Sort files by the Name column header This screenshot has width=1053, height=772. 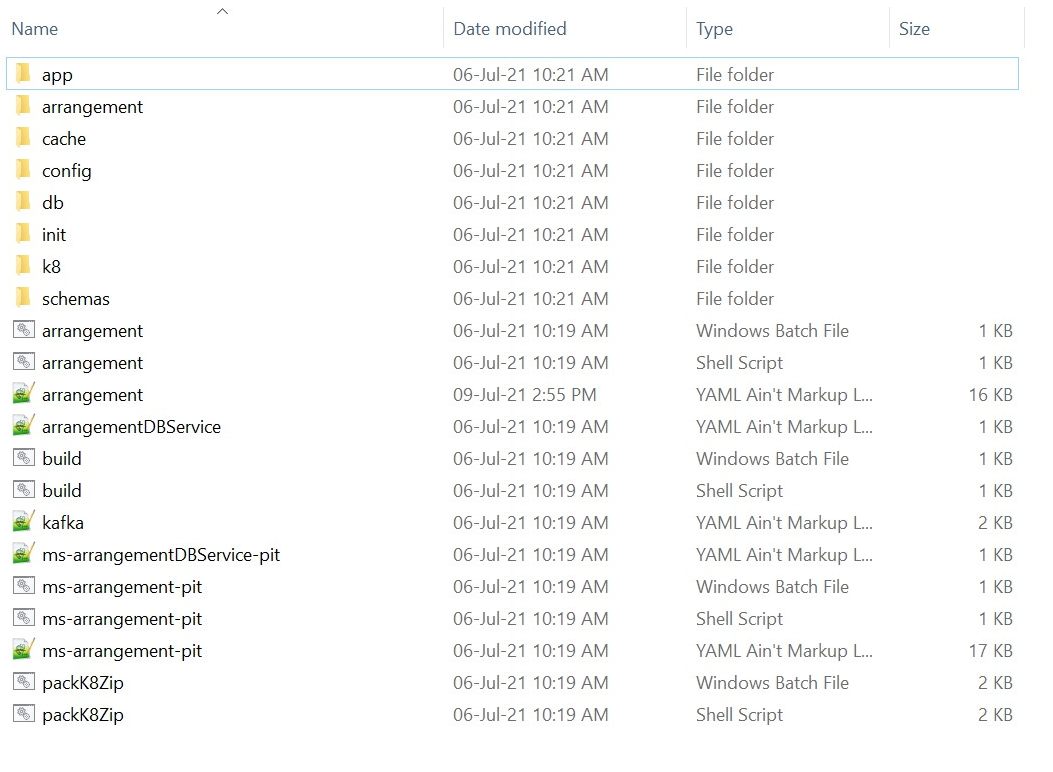[x=224, y=29]
